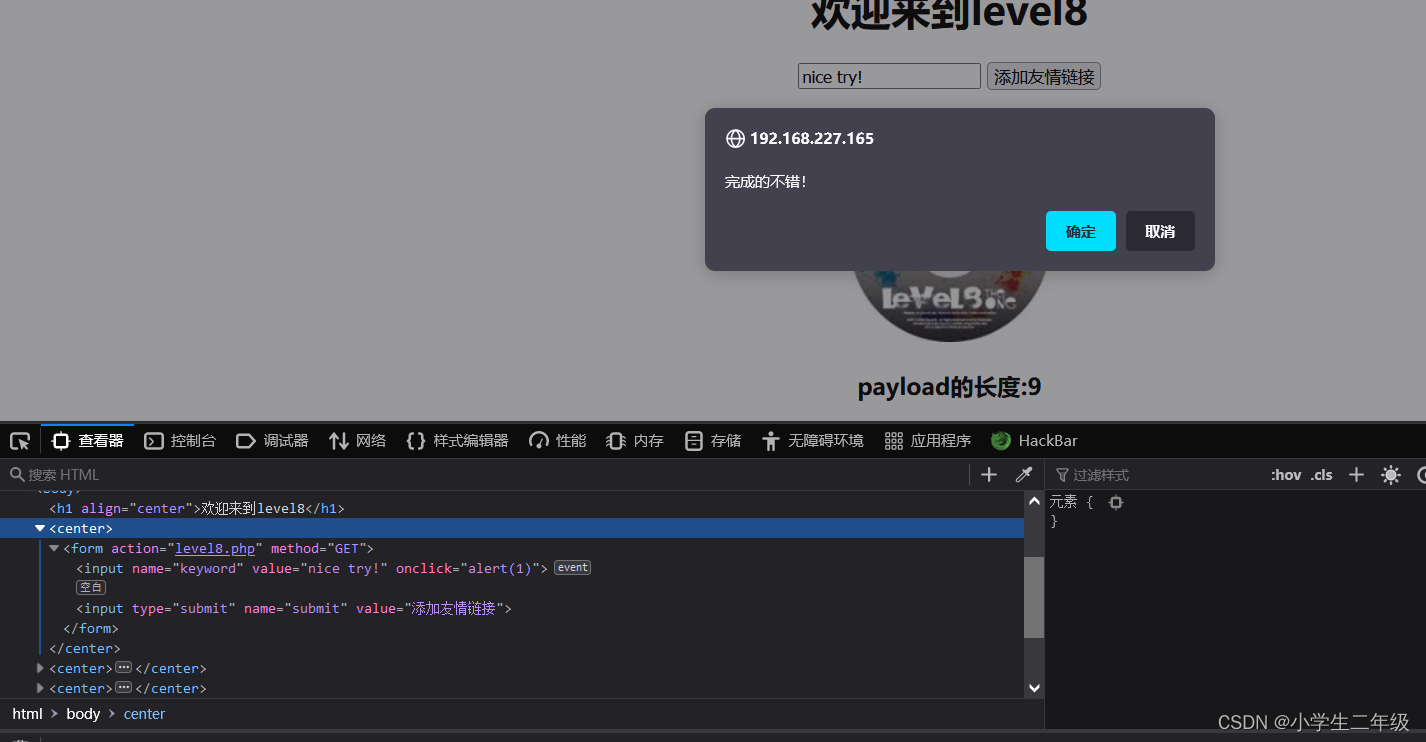
Task: Click the event badge on keyword input
Action: pyautogui.click(x=573, y=568)
